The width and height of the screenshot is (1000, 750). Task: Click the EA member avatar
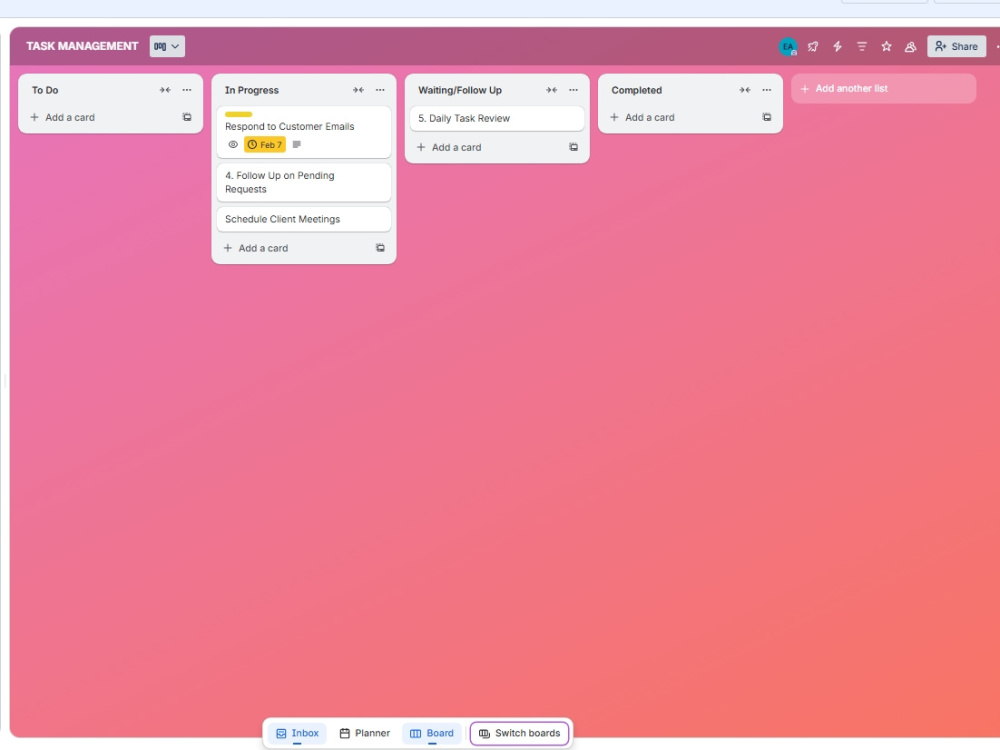(x=788, y=47)
